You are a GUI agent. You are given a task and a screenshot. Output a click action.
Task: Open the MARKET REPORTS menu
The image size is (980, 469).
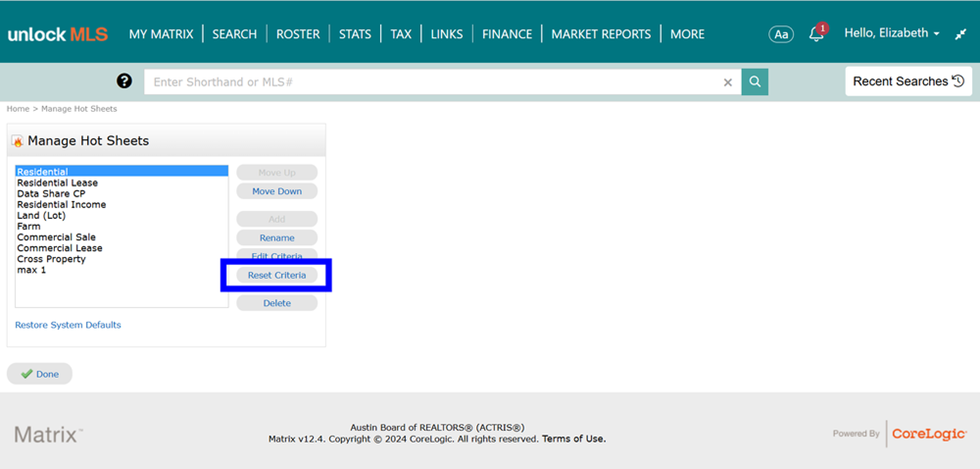tap(601, 34)
